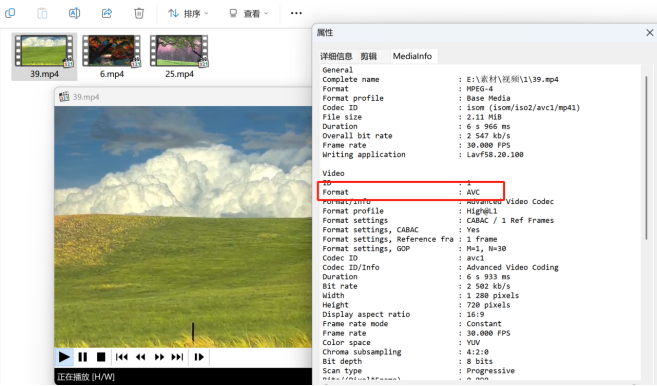The width and height of the screenshot is (657, 386).
Task: Skip to the previous track
Action: pos(122,357)
